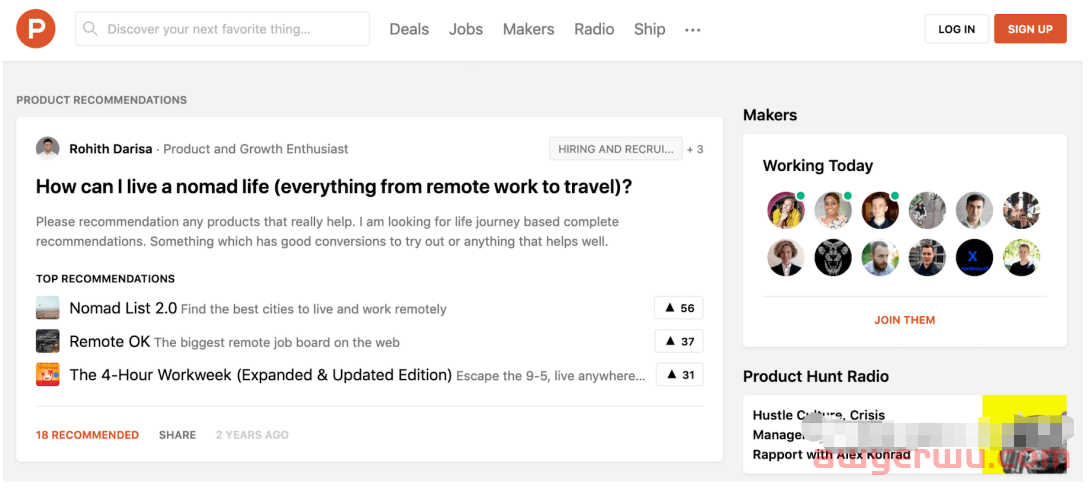The height and width of the screenshot is (488, 1089).
Task: Expand the +3 additional topics
Action: 695,149
